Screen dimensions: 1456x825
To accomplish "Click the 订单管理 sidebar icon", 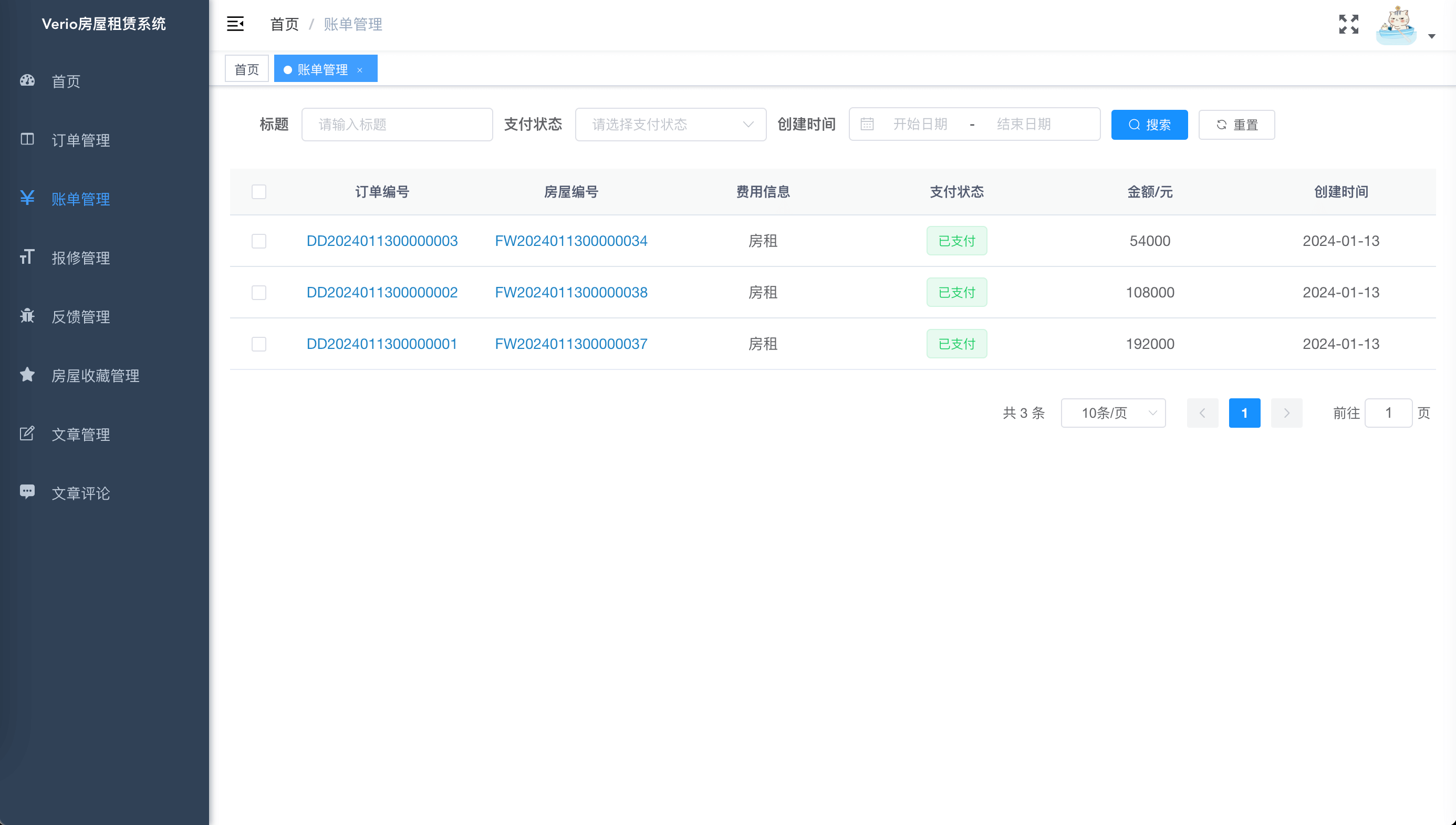I will click(x=27, y=139).
